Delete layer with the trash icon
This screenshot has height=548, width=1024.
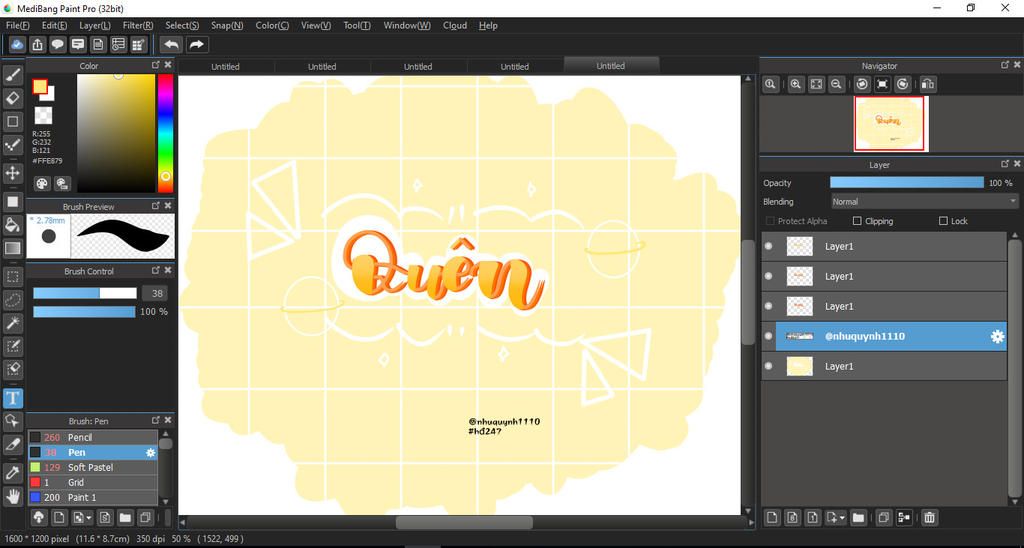point(929,518)
